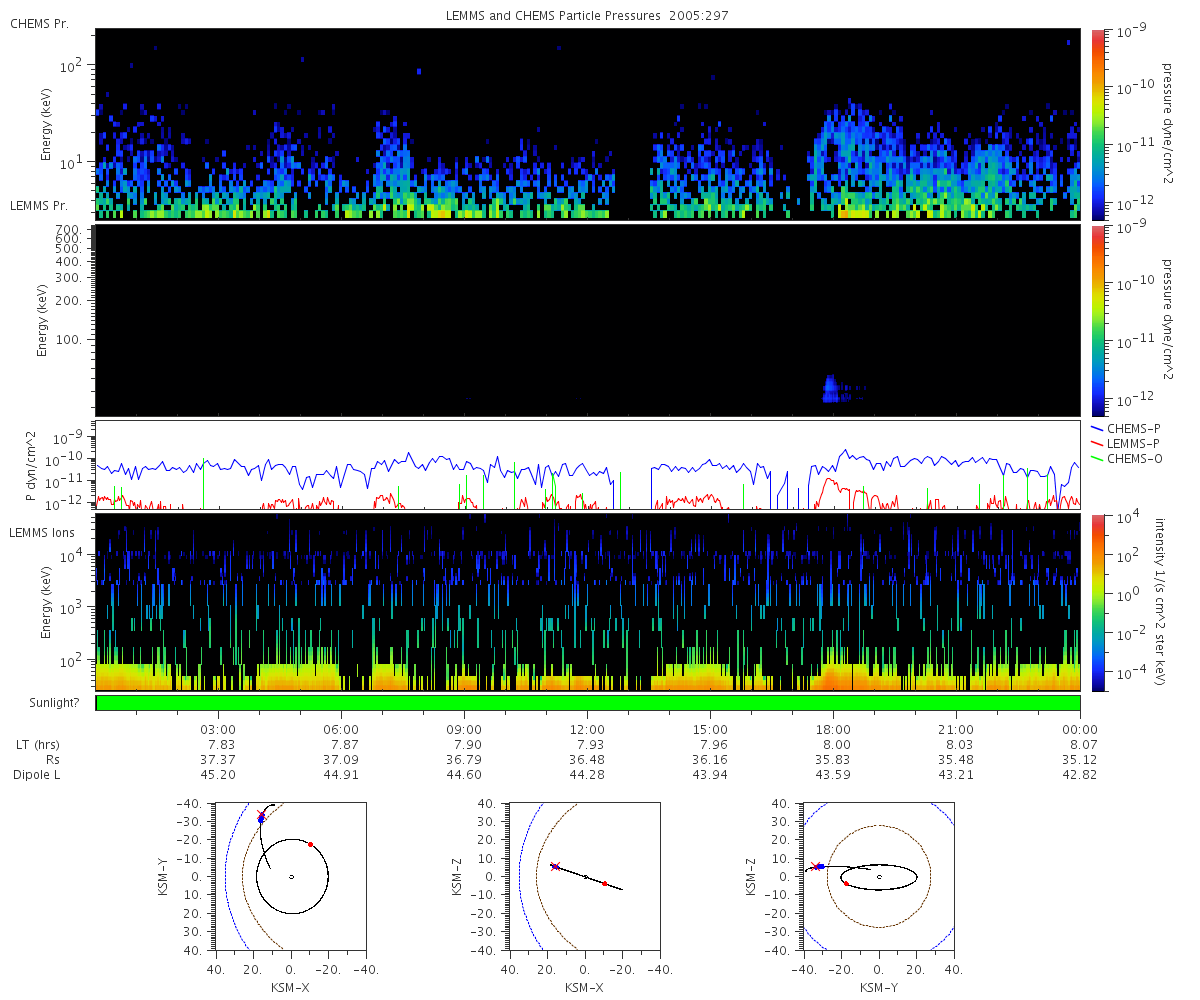
Task: Click the CHEMS-O green legend entry
Action: [x=1131, y=458]
